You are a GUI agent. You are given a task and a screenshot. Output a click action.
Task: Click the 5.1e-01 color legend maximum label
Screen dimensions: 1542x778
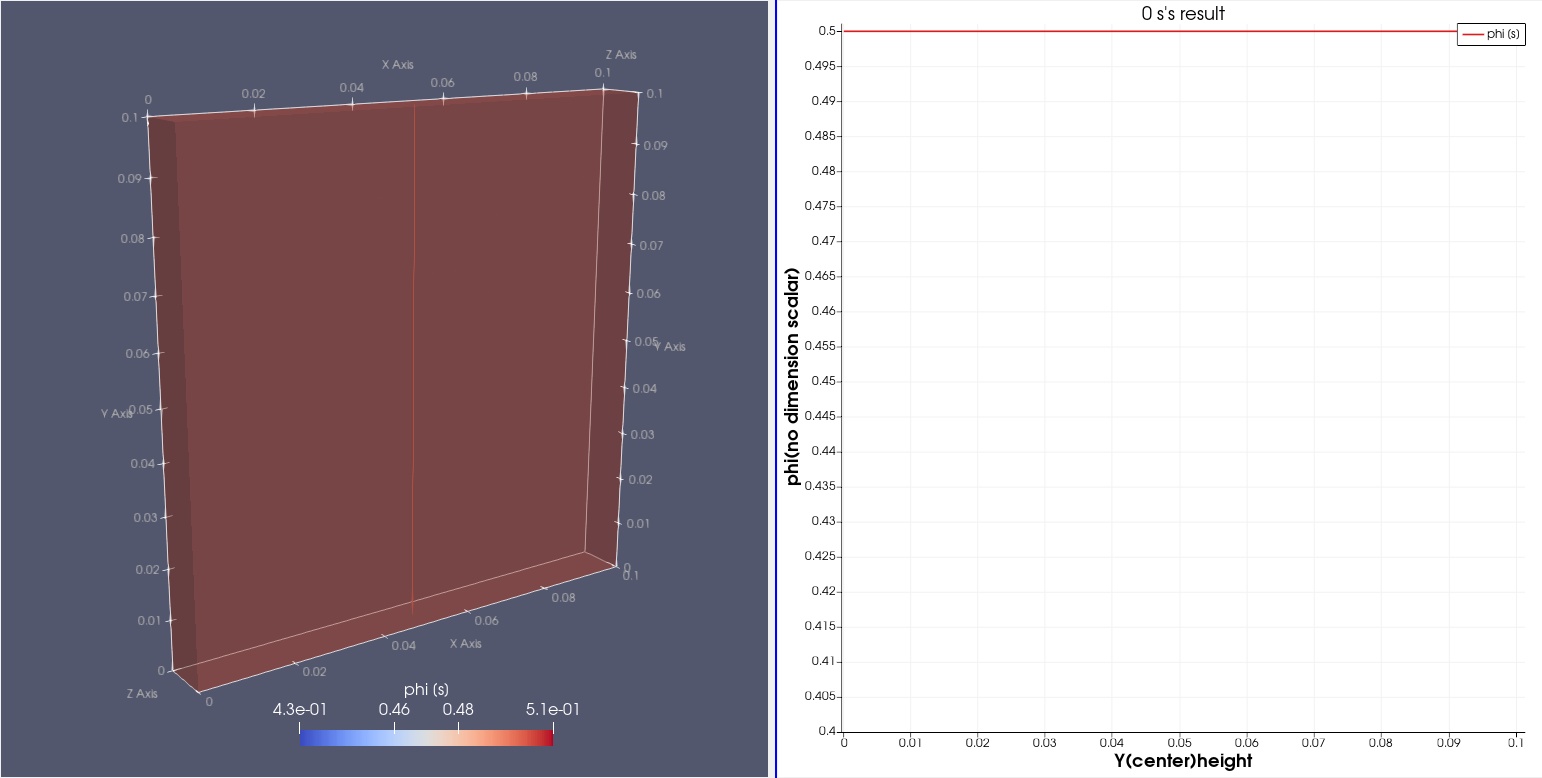coord(552,710)
